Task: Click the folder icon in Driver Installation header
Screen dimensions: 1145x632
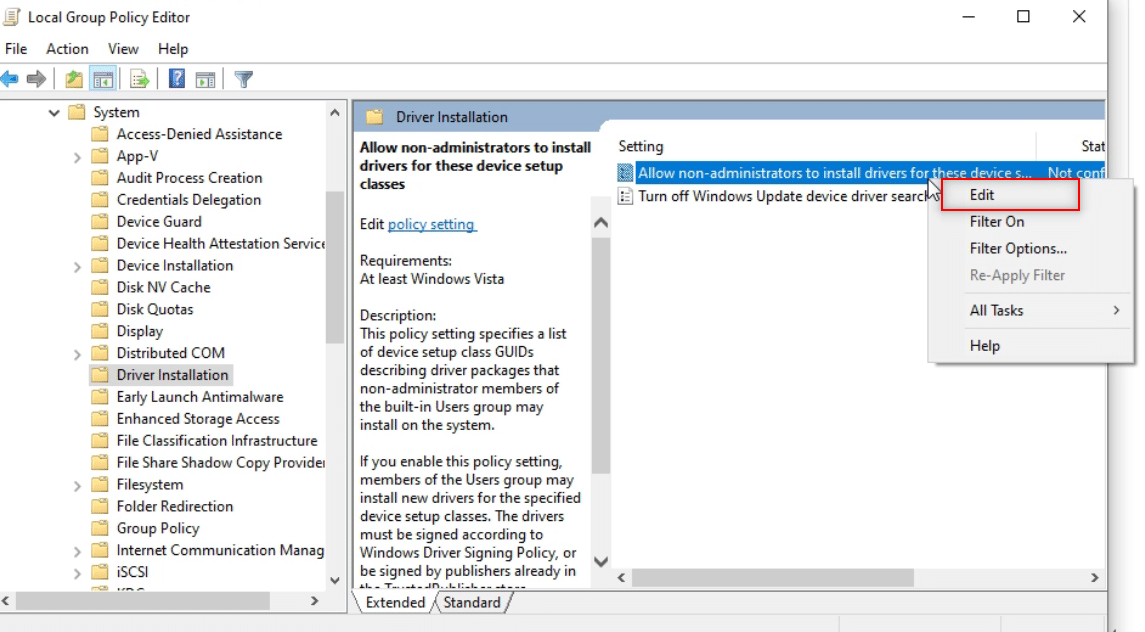Action: tap(375, 117)
